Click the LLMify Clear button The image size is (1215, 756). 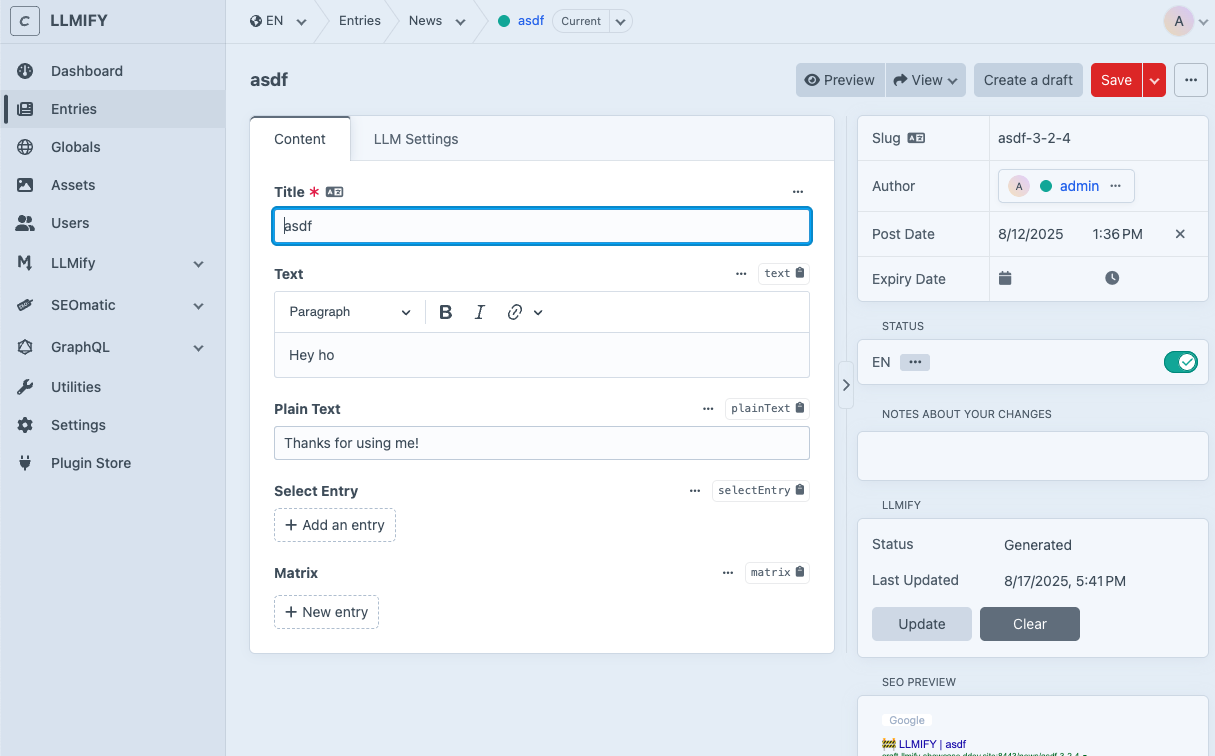(x=1030, y=624)
